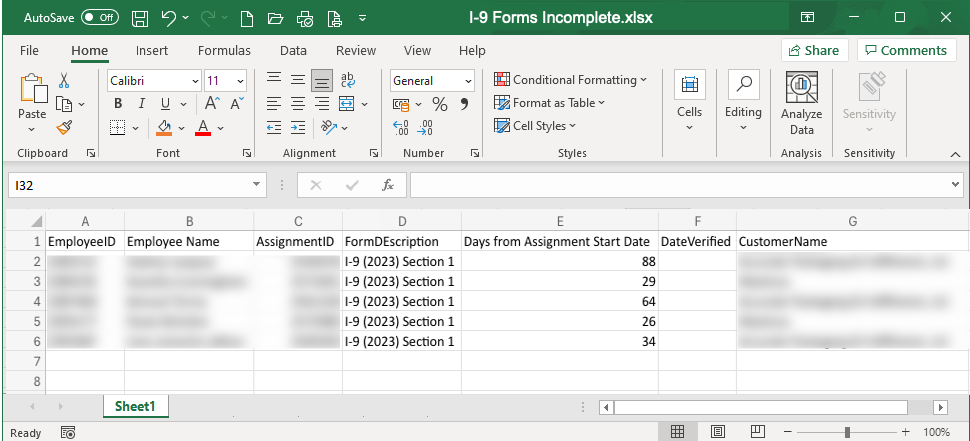970x441 pixels.
Task: Expand Format as Table menu
Action: coord(549,103)
